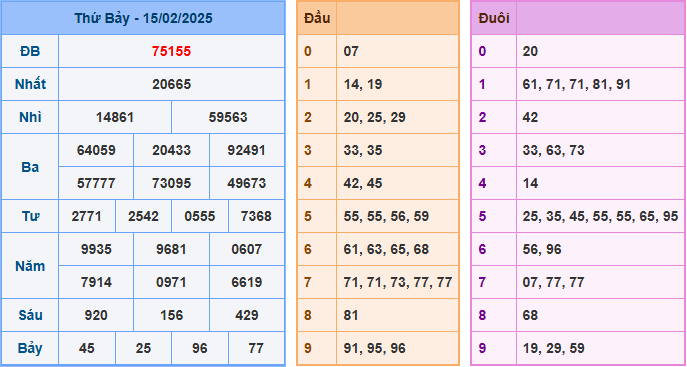
Task: Click fifth prize number 9681
Action: pyautogui.click(x=171, y=249)
